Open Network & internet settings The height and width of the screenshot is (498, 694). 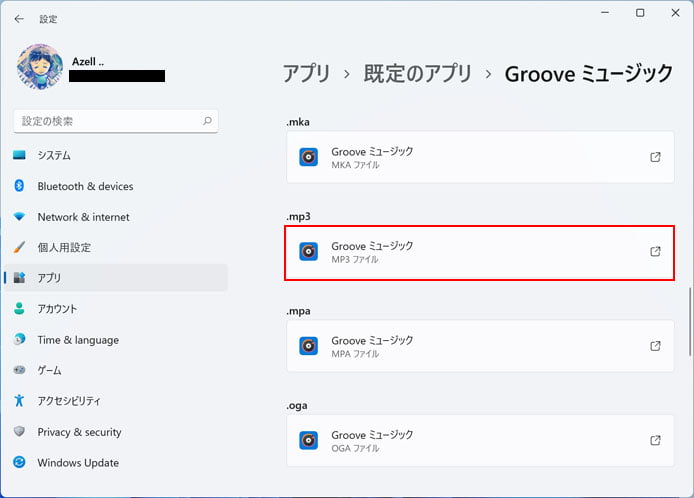click(x=116, y=217)
